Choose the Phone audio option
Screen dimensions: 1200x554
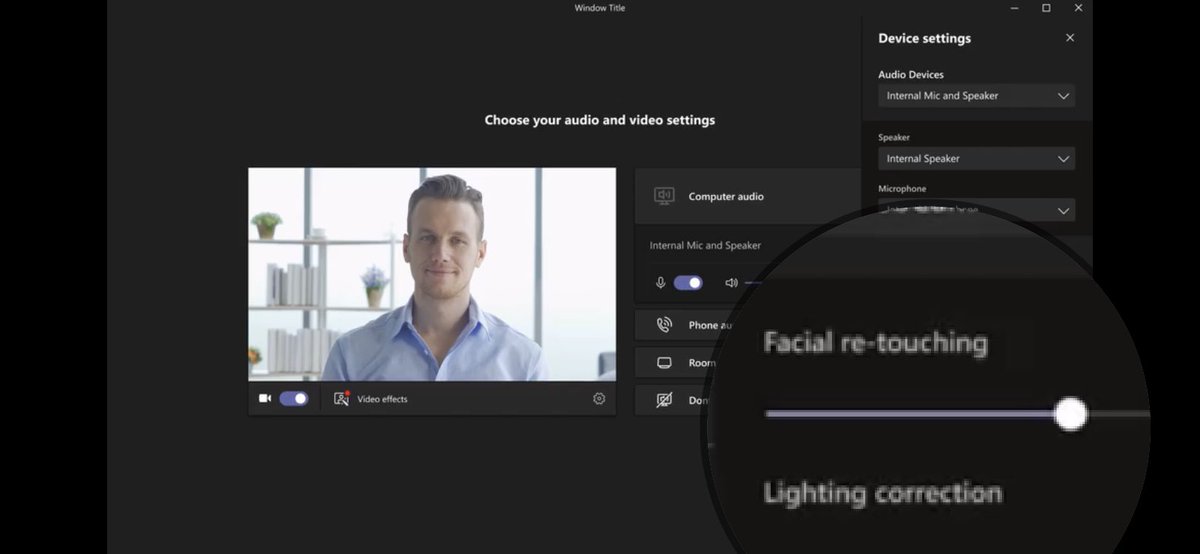click(x=686, y=325)
